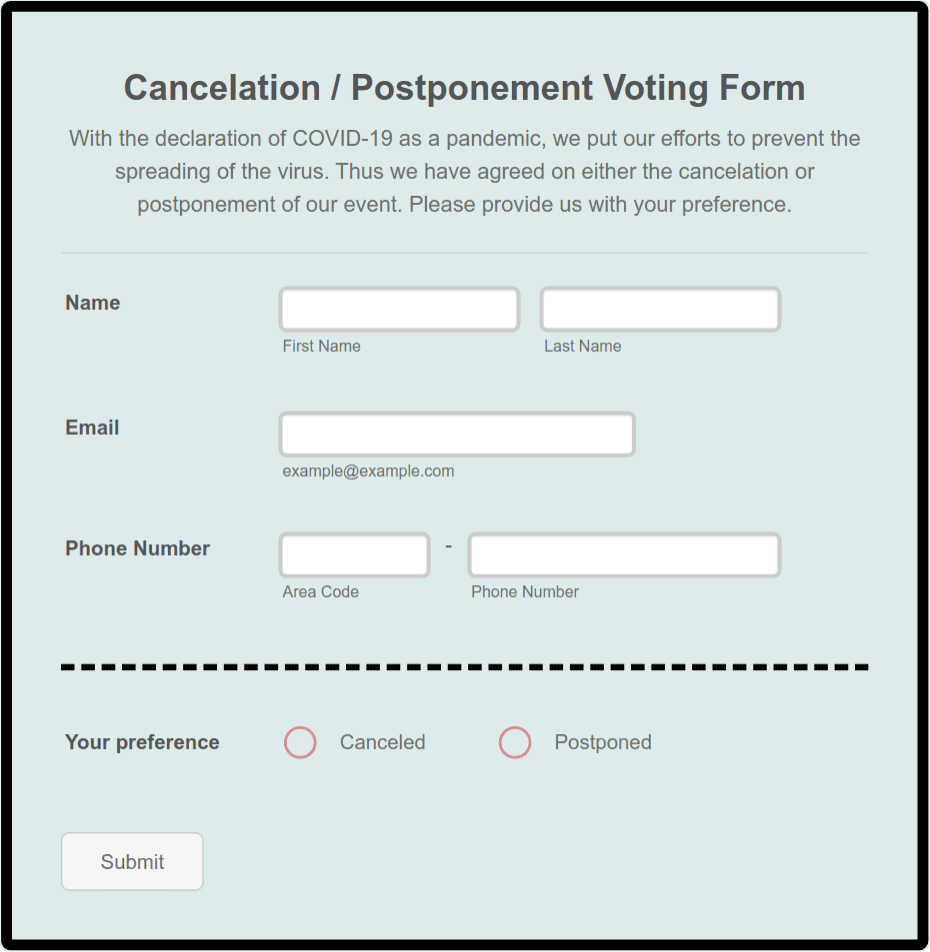
Task: Focus the Email address input
Action: point(456,433)
